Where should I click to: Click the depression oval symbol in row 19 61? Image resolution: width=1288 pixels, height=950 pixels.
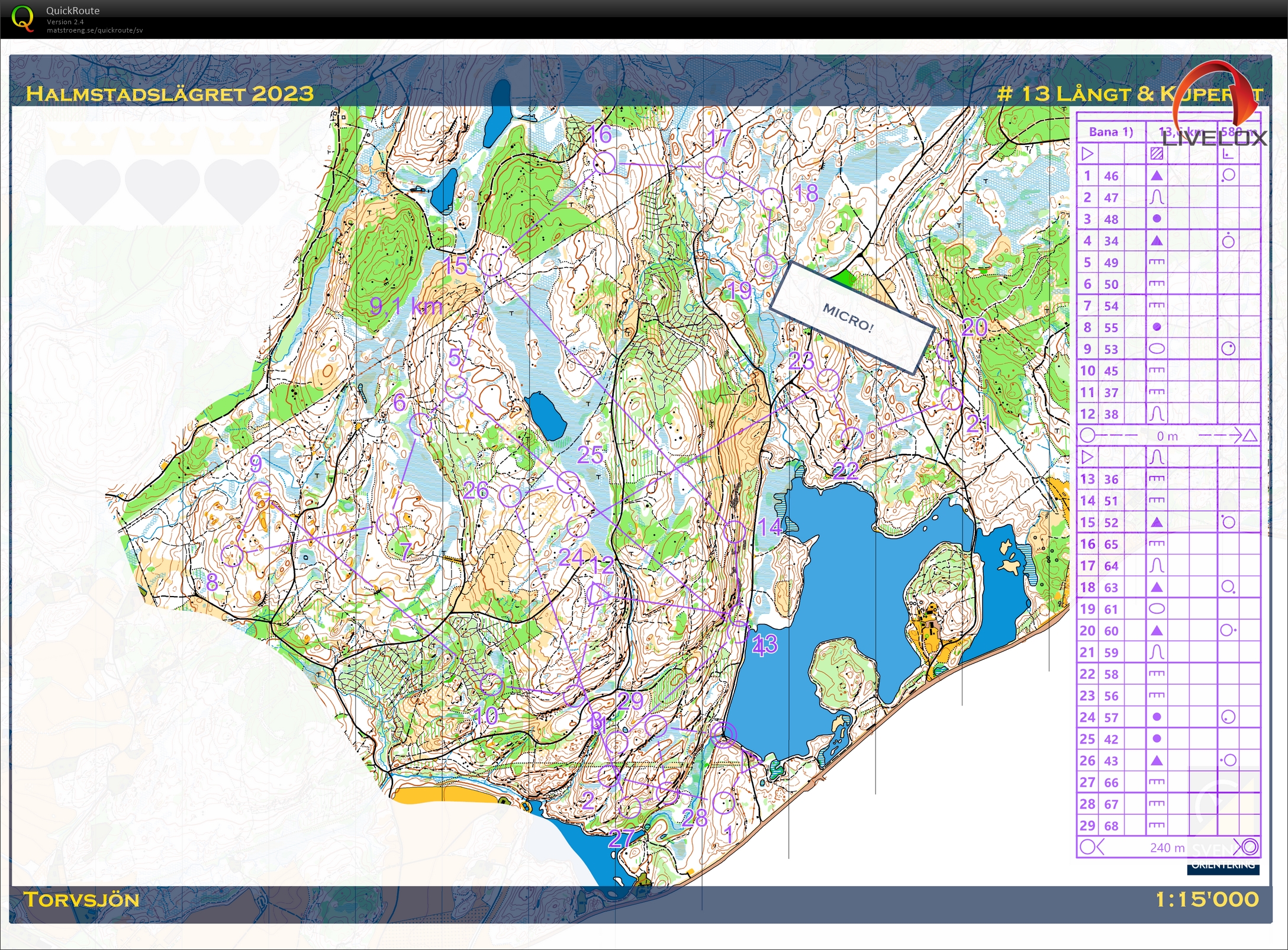coord(1156,608)
